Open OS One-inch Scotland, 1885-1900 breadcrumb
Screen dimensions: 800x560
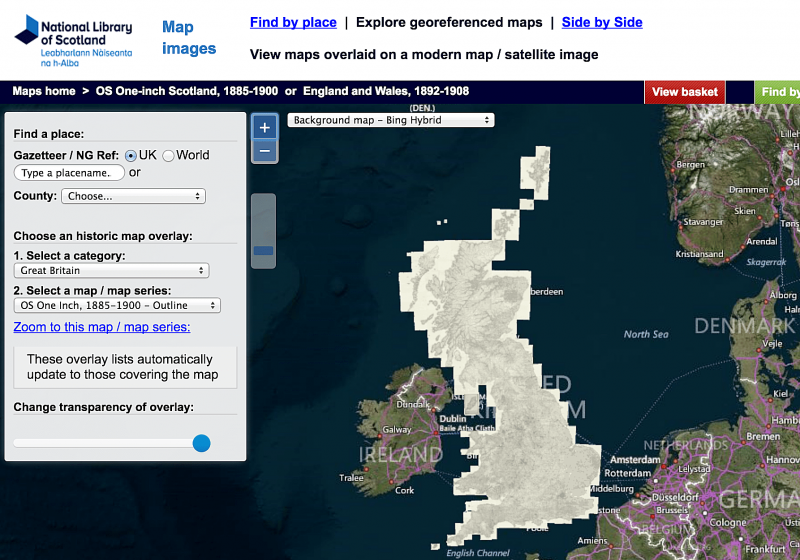tap(187, 91)
